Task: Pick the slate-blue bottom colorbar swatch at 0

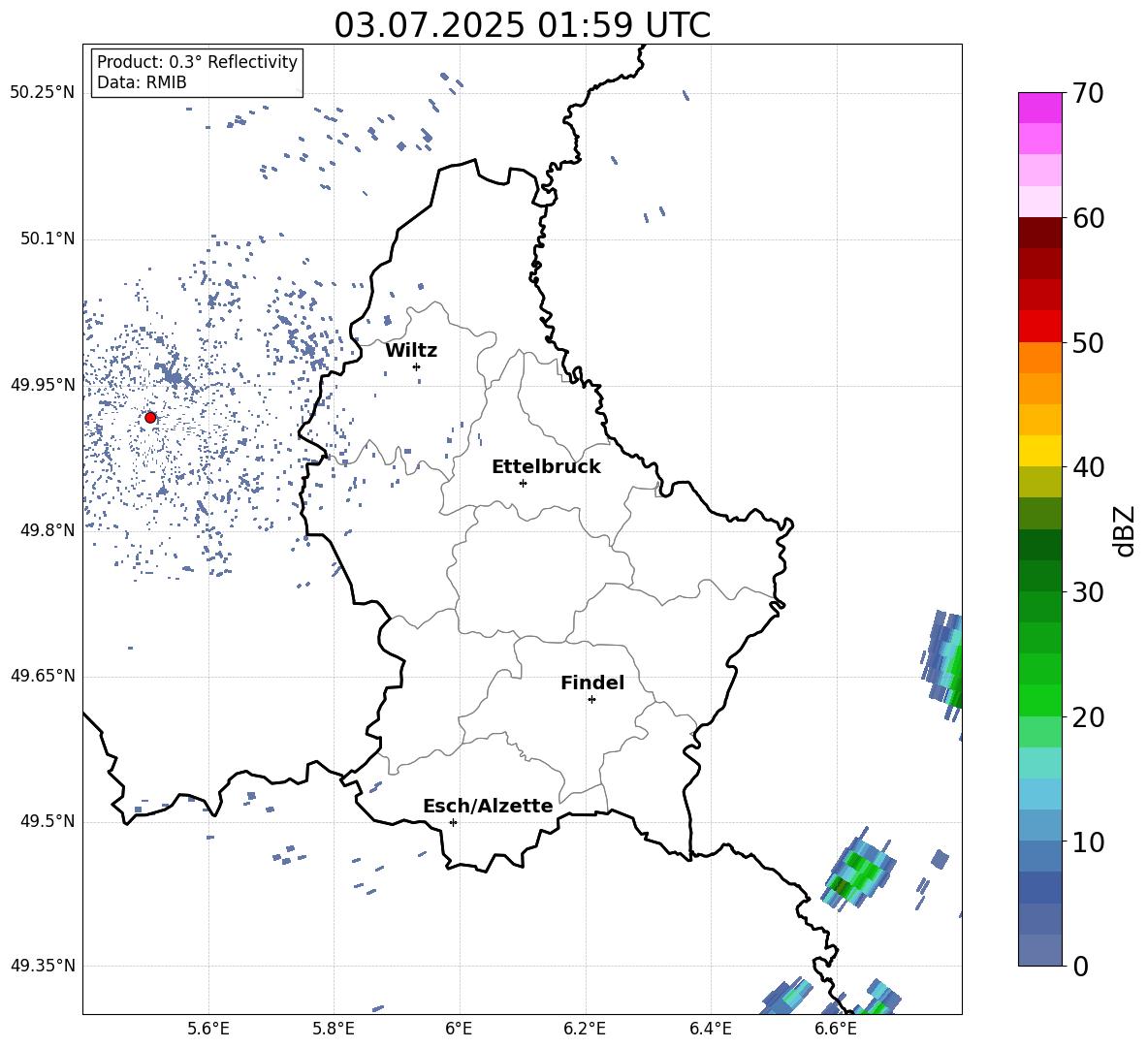Action: pos(1039,950)
